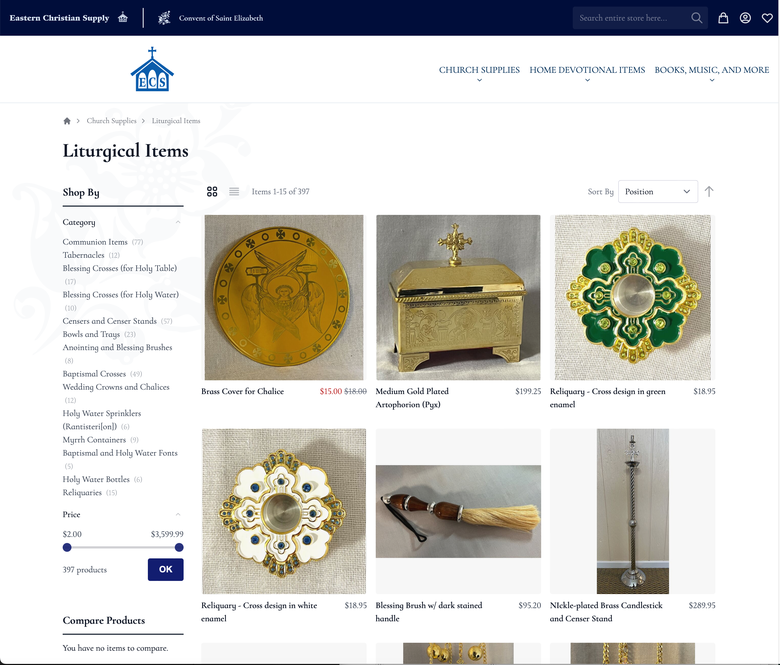The image size is (780, 665).
Task: Click the OK price filter button
Action: [166, 570]
